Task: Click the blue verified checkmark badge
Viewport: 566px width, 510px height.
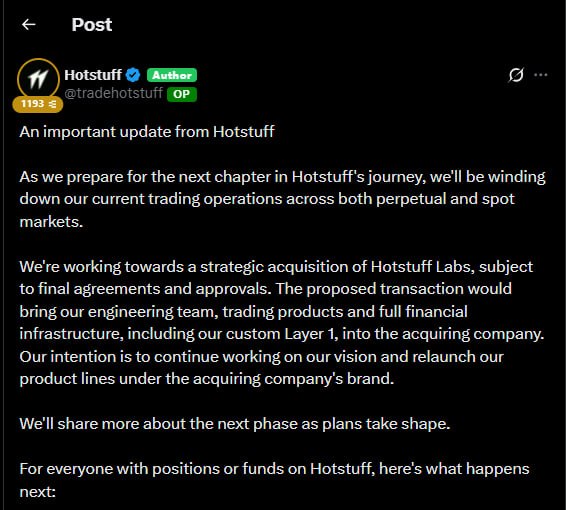Action: pyautogui.click(x=133, y=75)
